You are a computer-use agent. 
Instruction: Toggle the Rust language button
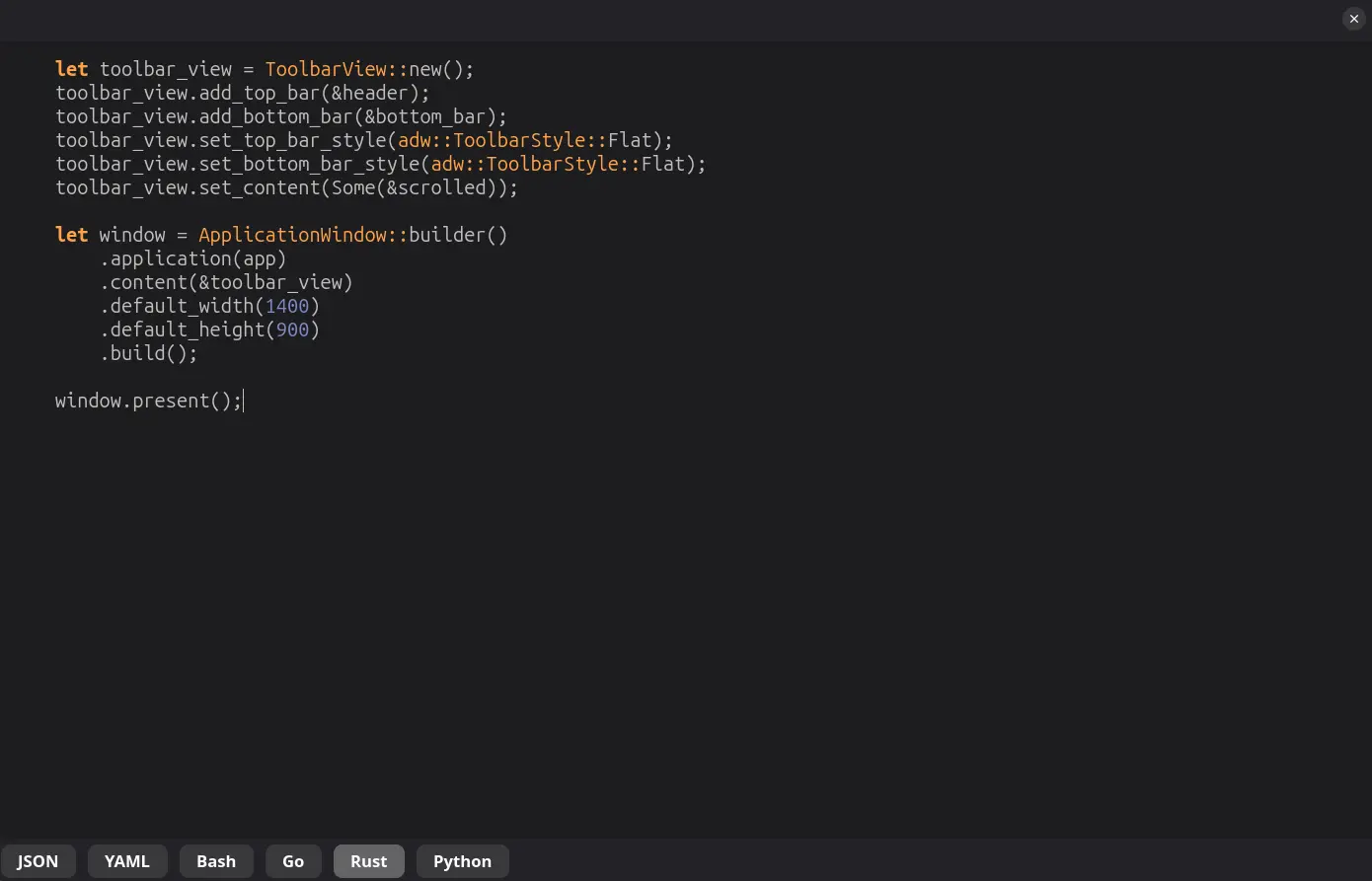pos(369,861)
